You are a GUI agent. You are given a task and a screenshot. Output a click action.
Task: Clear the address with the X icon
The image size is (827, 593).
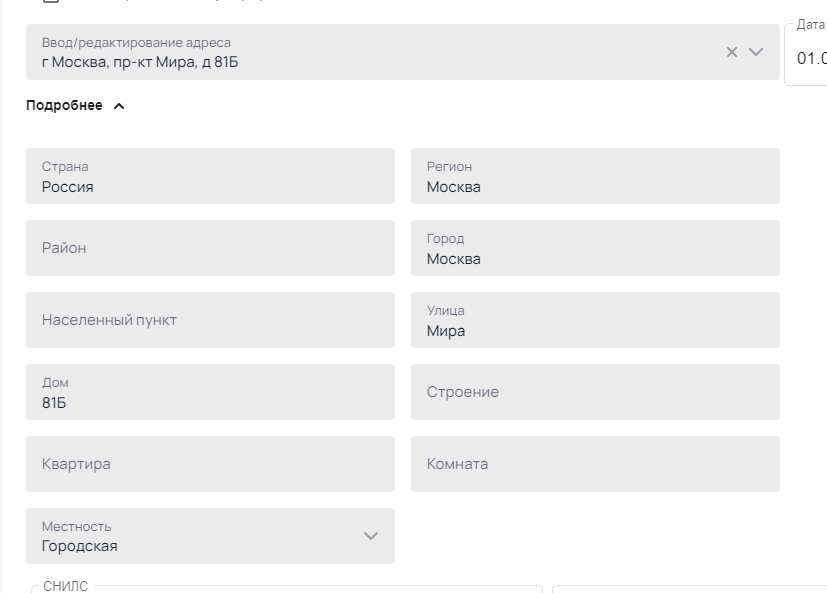[732, 52]
